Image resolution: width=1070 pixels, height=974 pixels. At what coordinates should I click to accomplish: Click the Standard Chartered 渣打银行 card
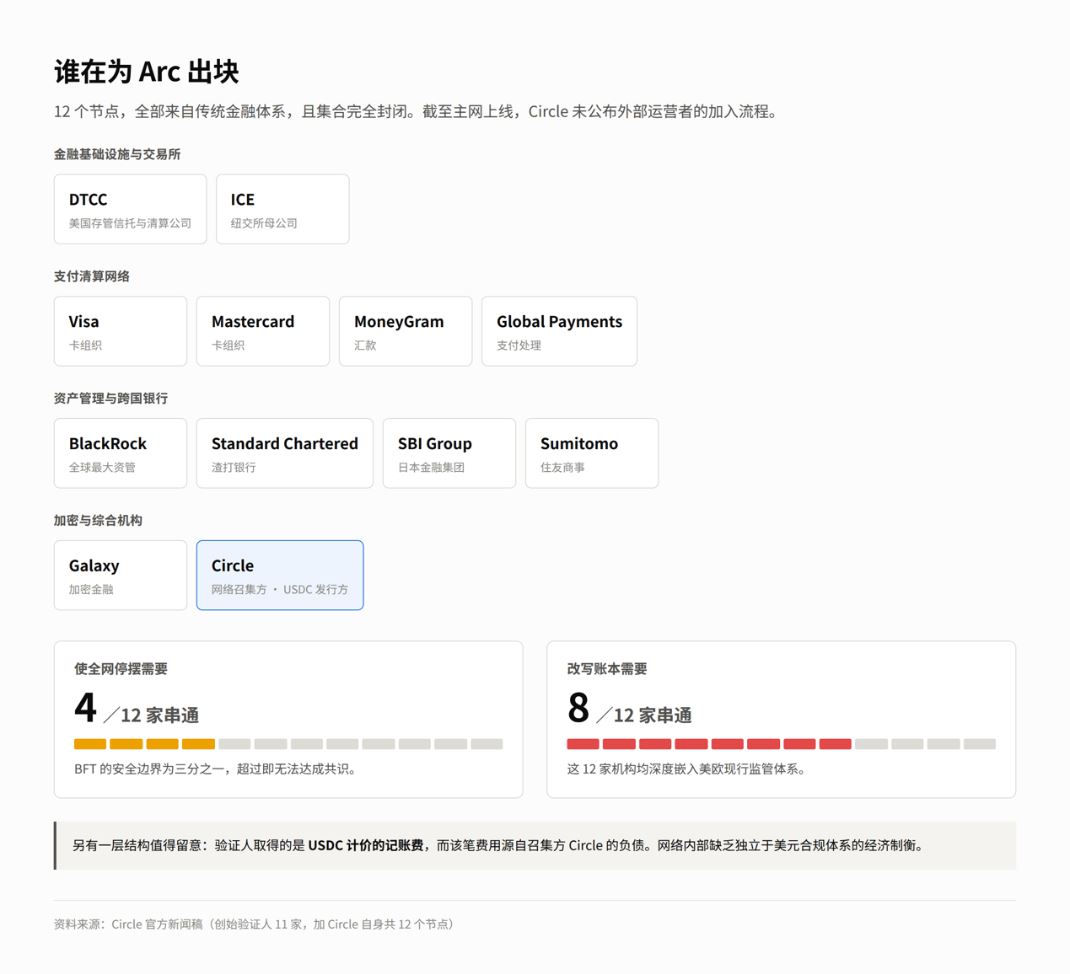tap(285, 453)
